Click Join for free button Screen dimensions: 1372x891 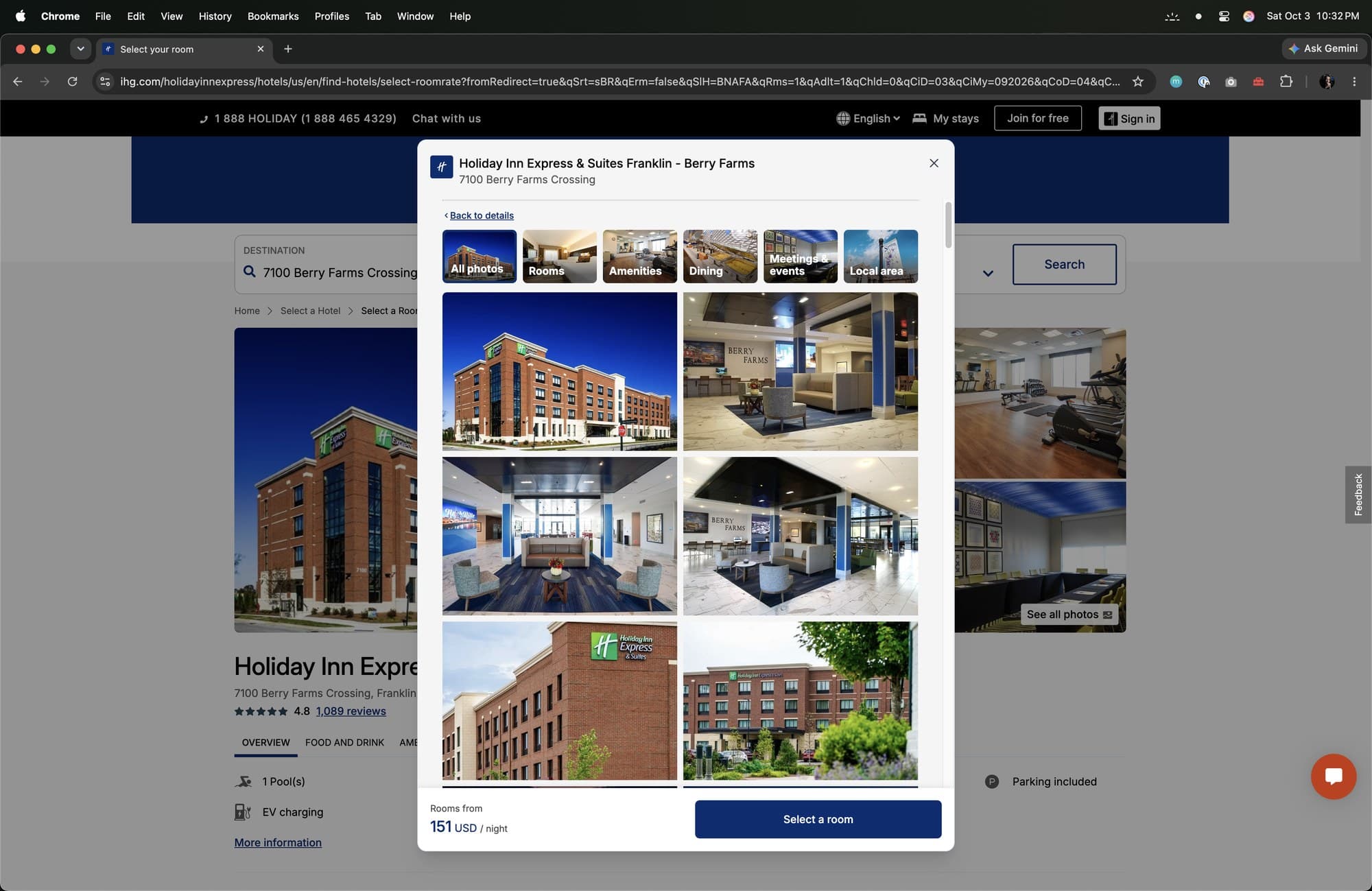pos(1037,118)
